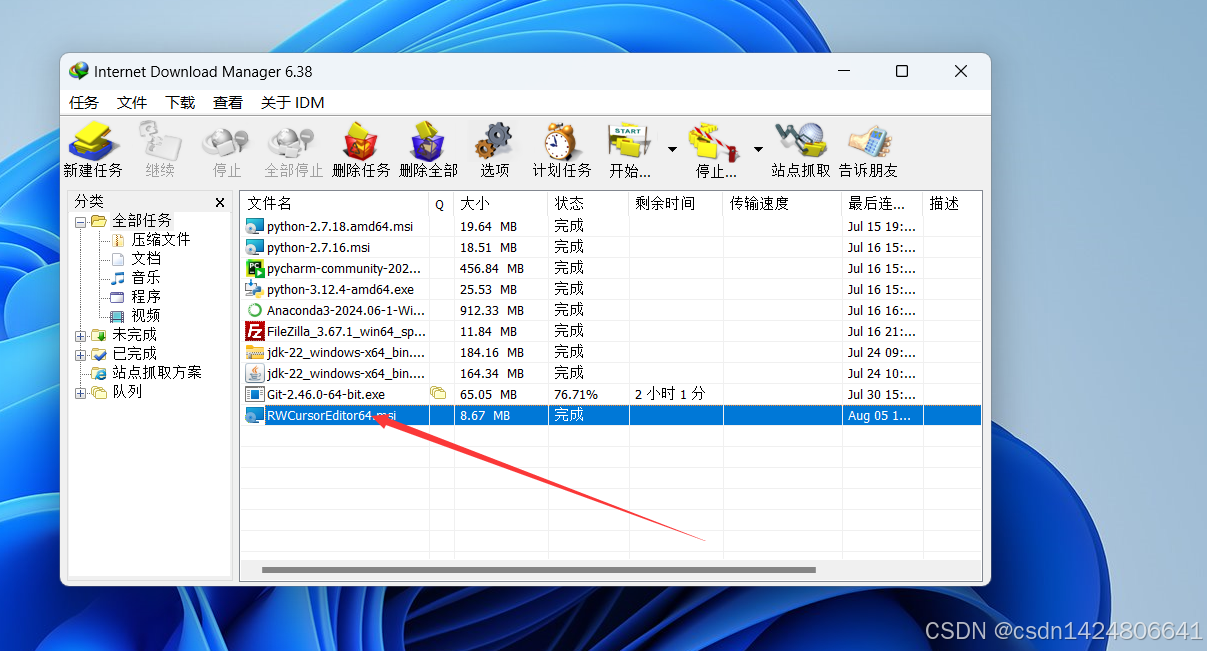Select 音乐 category
1207x651 pixels.
coord(146,278)
